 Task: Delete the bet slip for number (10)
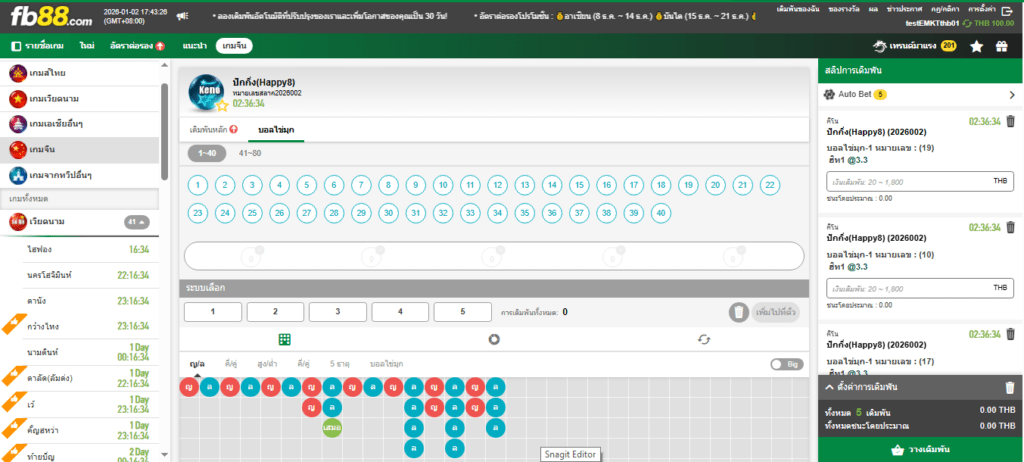1010,227
